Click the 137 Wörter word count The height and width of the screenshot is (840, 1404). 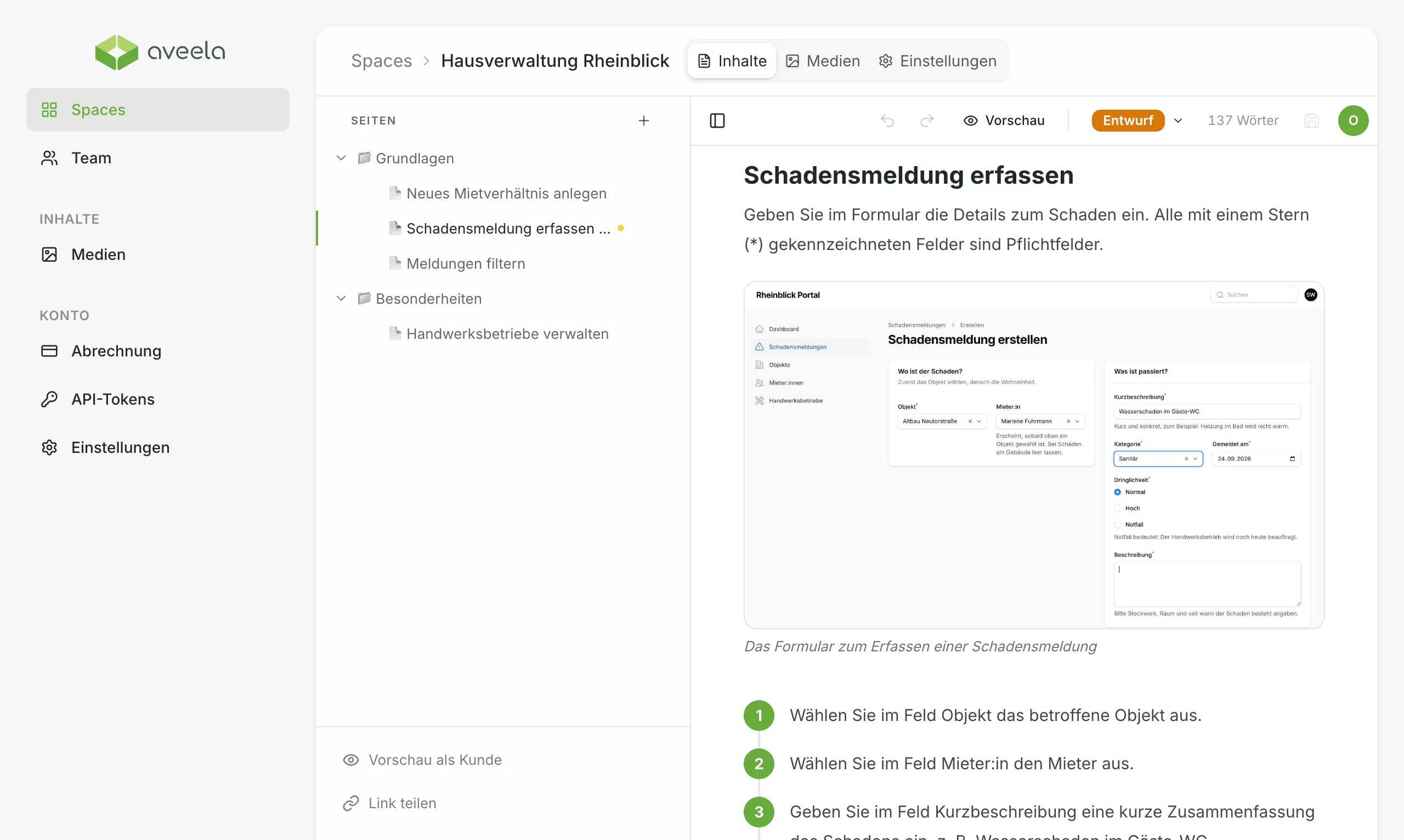pyautogui.click(x=1243, y=121)
